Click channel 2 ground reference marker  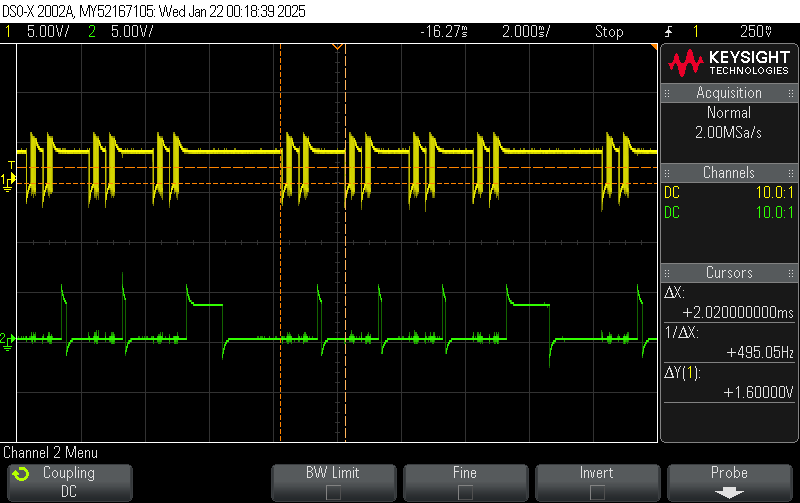pyautogui.click(x=9, y=340)
